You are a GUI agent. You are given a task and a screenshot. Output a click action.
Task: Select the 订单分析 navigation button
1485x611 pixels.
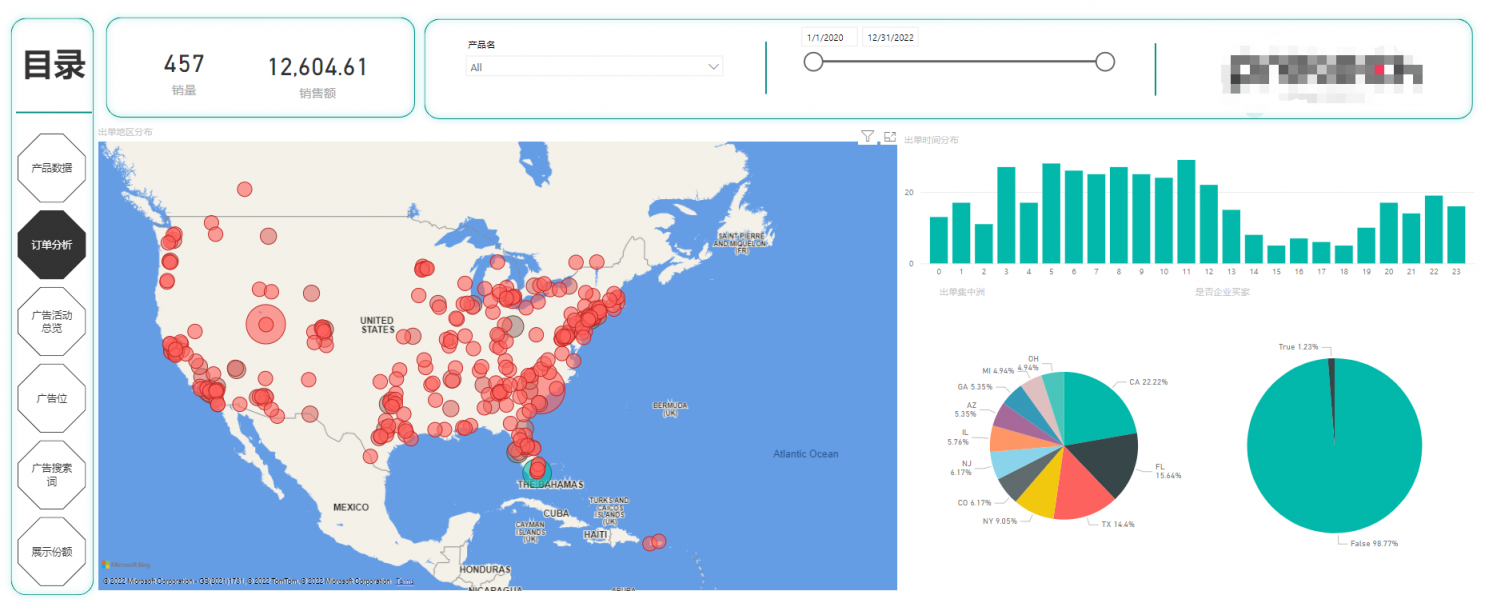click(52, 245)
